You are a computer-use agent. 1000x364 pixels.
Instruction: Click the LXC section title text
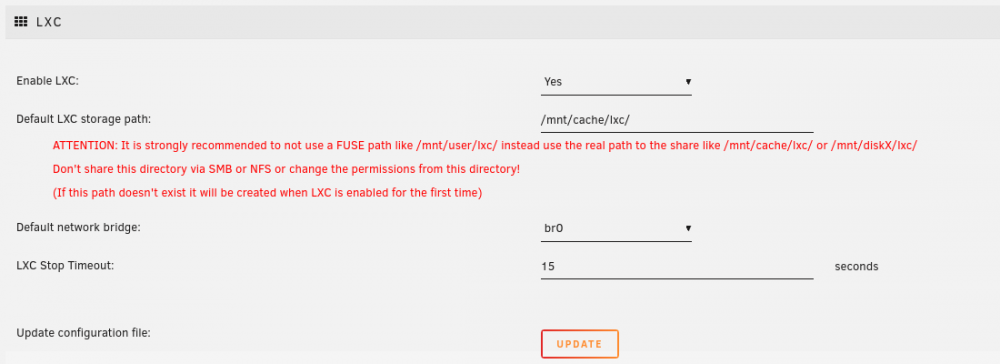(x=48, y=22)
